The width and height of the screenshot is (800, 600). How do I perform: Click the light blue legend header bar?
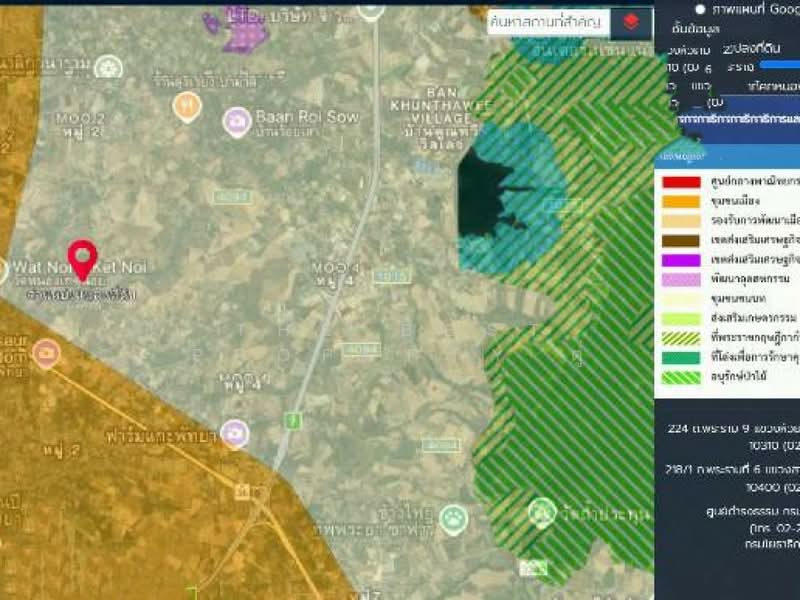click(727, 157)
